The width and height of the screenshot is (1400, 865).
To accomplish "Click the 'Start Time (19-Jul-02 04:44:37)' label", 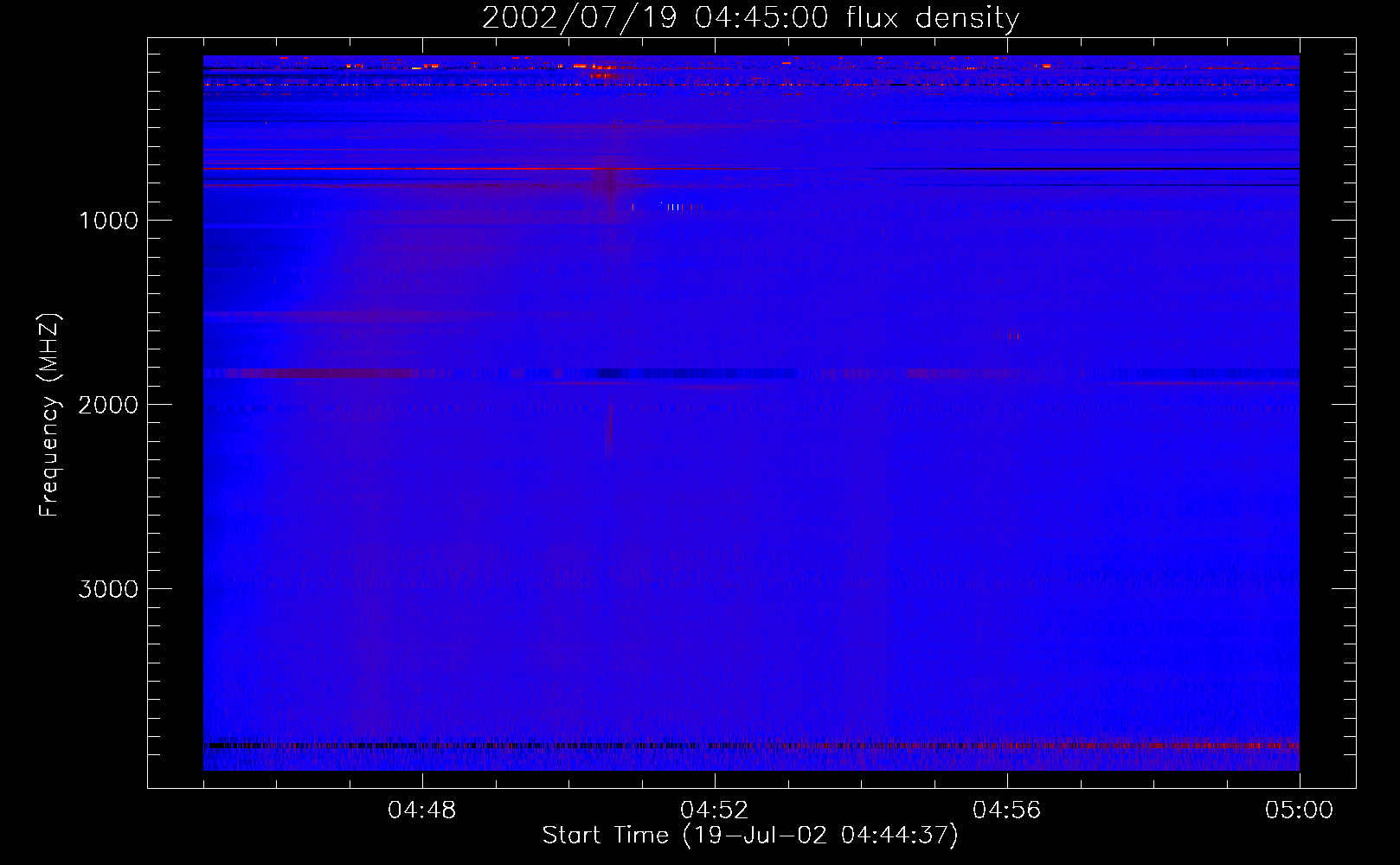I will click(750, 836).
